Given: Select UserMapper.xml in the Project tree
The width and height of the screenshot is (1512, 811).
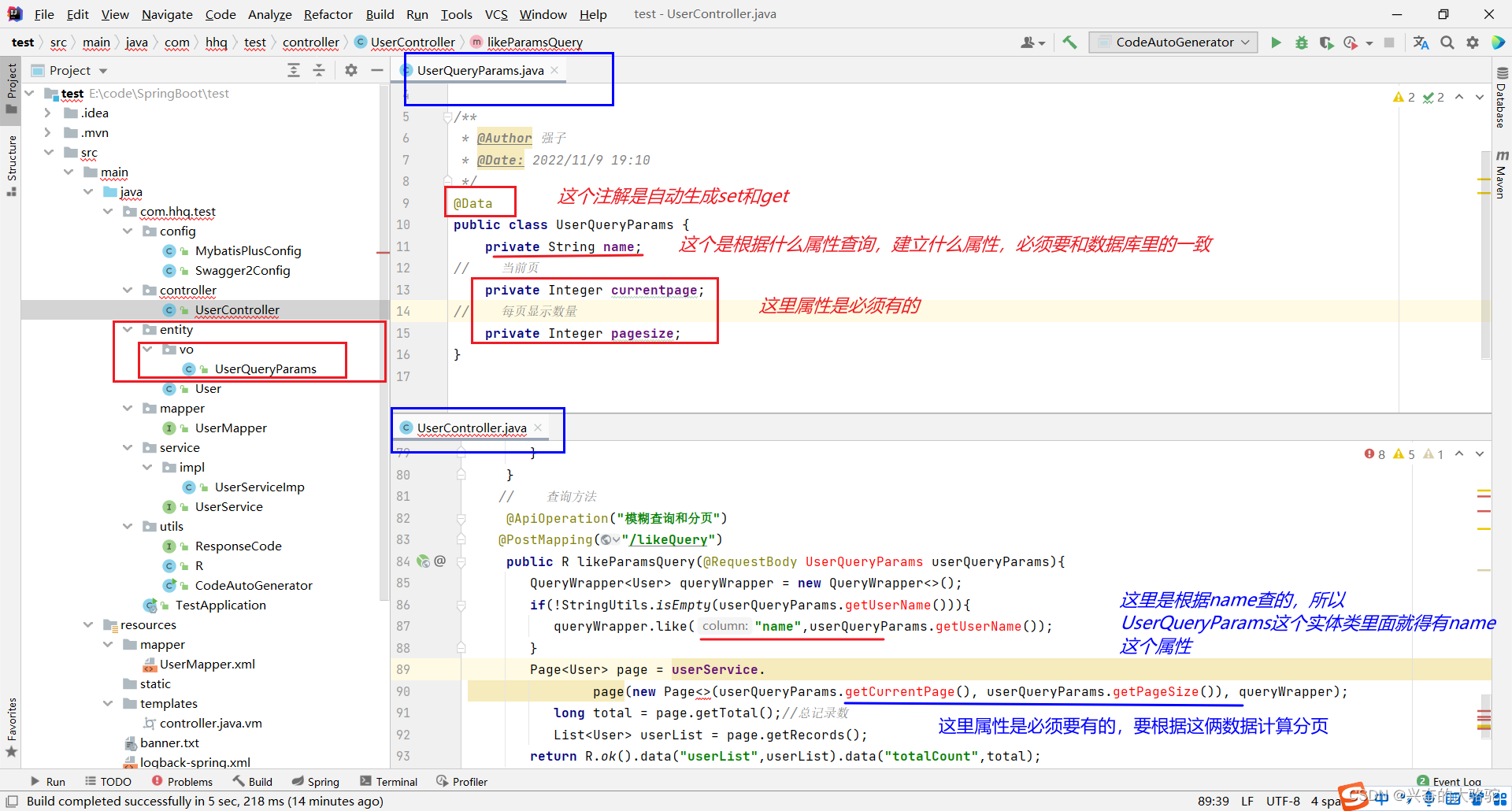Looking at the screenshot, I should 206,664.
